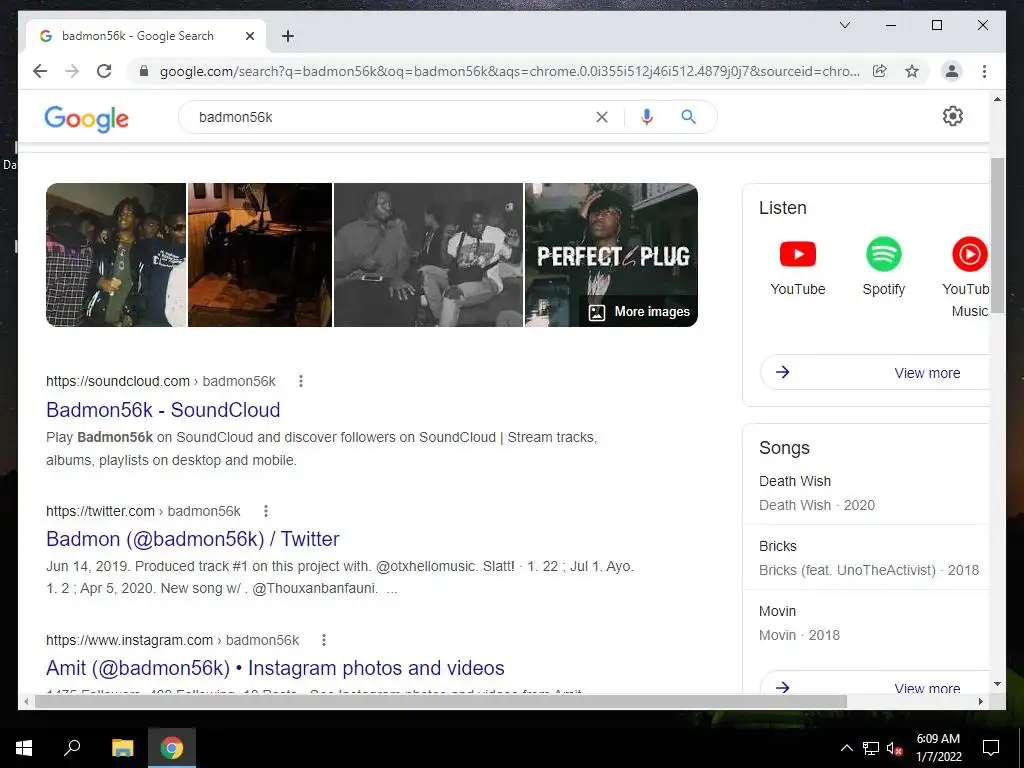Select the Movin song entry
1024x768 pixels.
tap(869, 623)
